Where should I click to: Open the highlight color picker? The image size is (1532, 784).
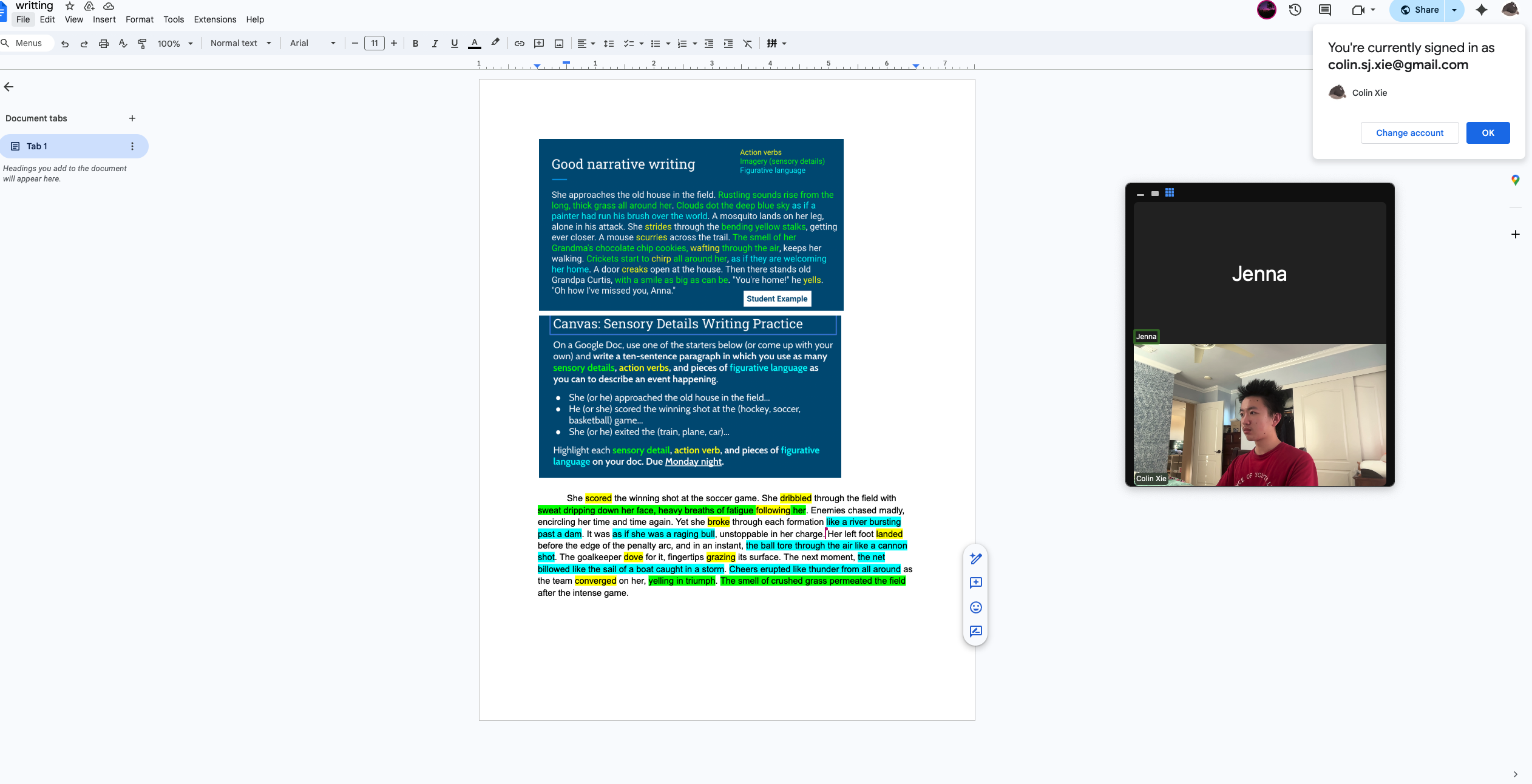point(495,43)
